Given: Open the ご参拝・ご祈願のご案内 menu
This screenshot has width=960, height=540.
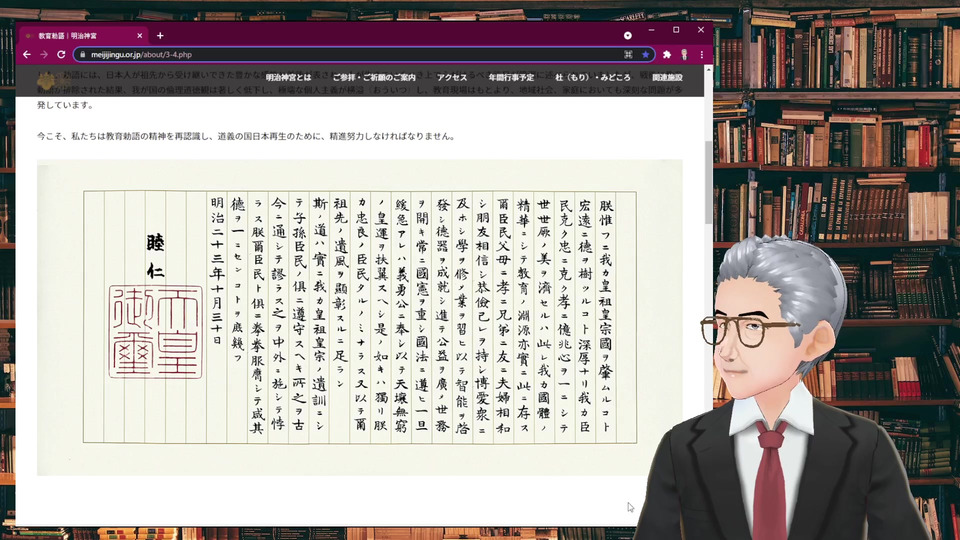Looking at the screenshot, I should 374,78.
